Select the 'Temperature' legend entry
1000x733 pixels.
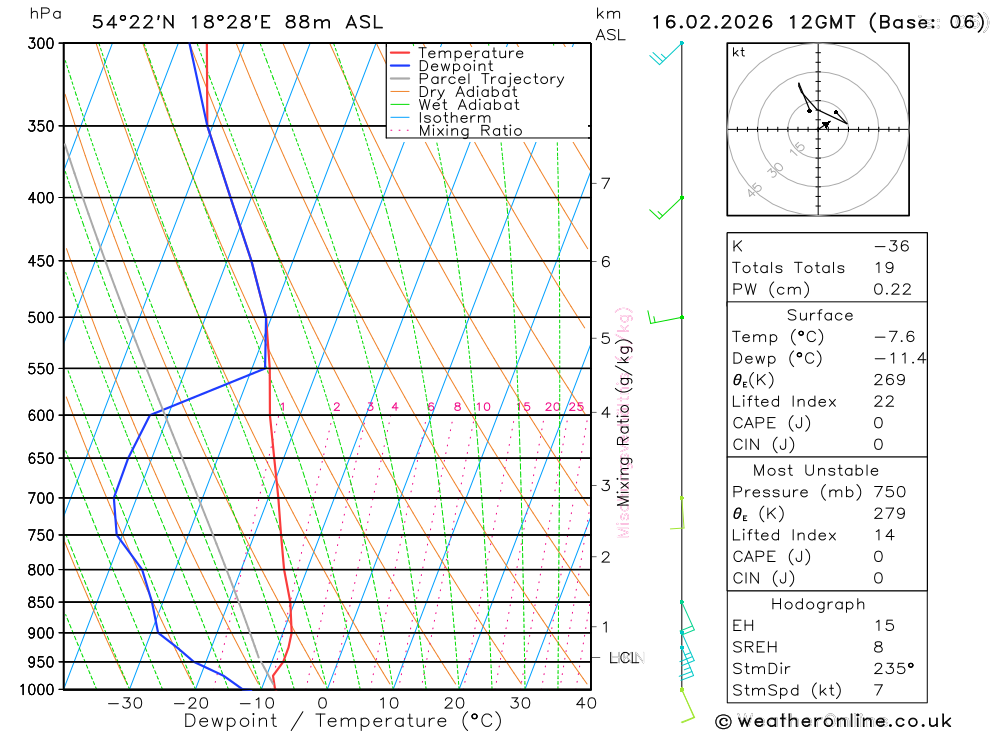pyautogui.click(x=471, y=53)
